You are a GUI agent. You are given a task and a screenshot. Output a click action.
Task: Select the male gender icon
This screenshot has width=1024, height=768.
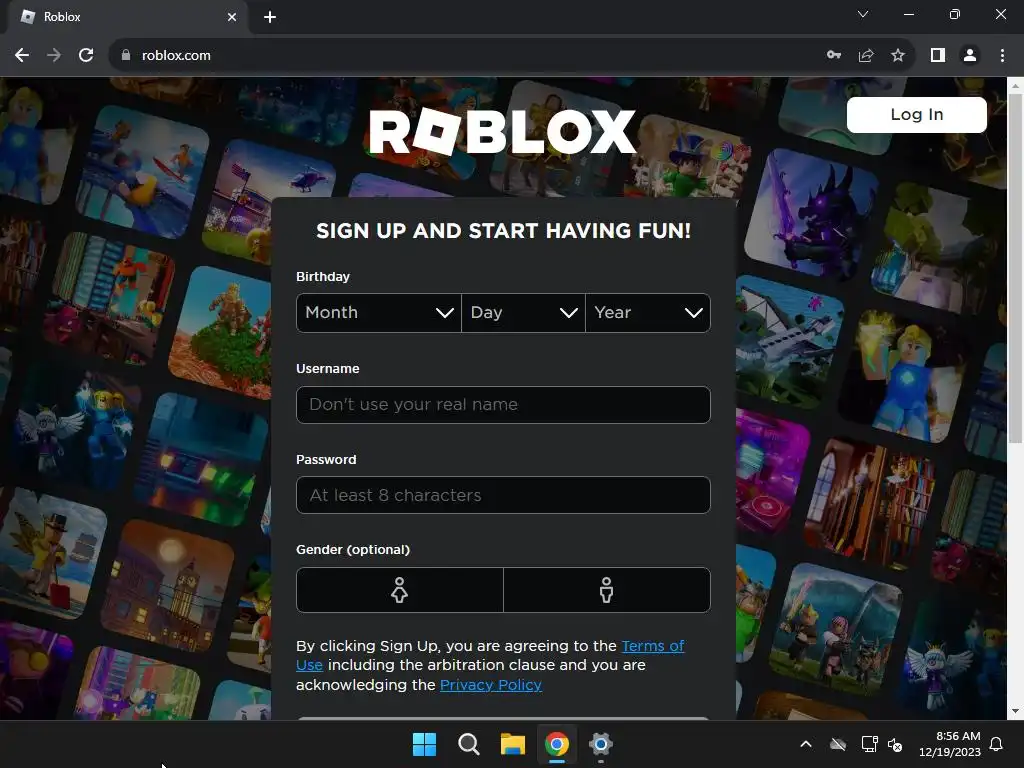pos(607,590)
